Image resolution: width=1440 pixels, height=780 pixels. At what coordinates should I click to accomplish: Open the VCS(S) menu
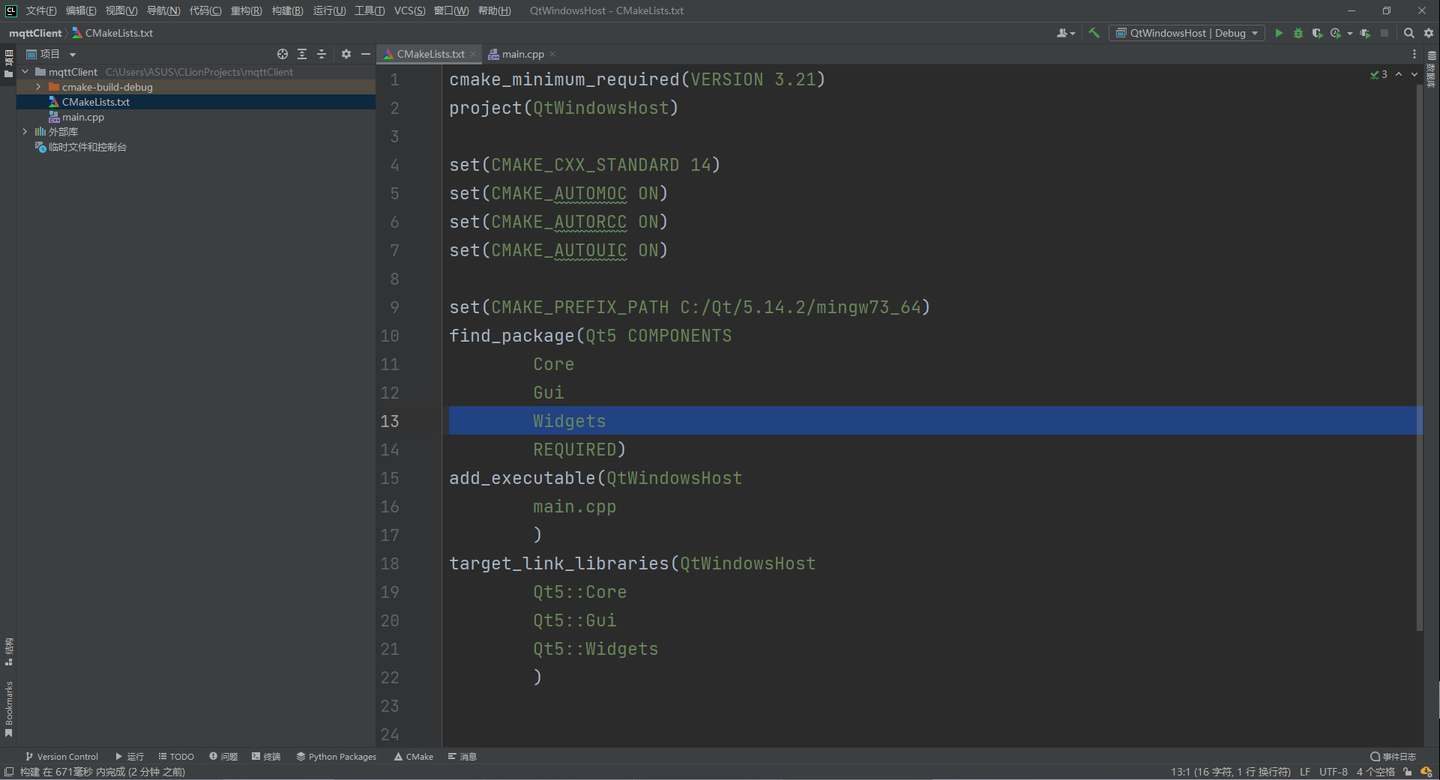pos(409,10)
